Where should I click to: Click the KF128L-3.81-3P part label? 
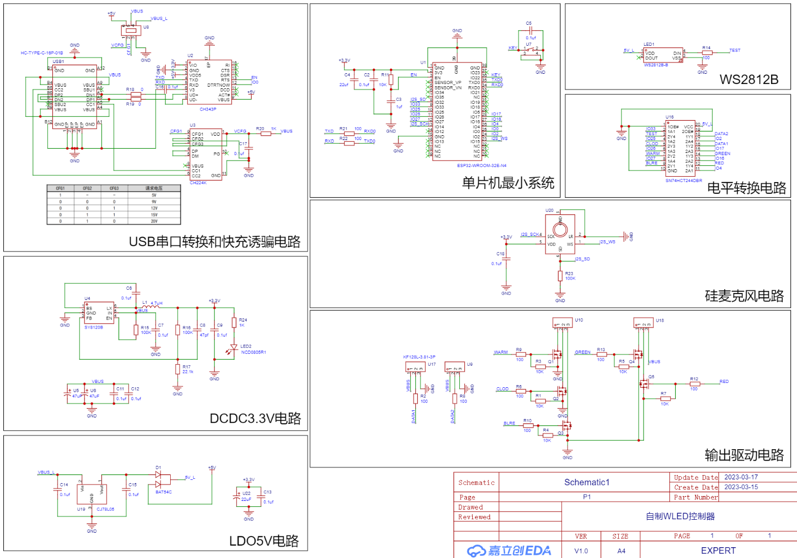coord(419,357)
